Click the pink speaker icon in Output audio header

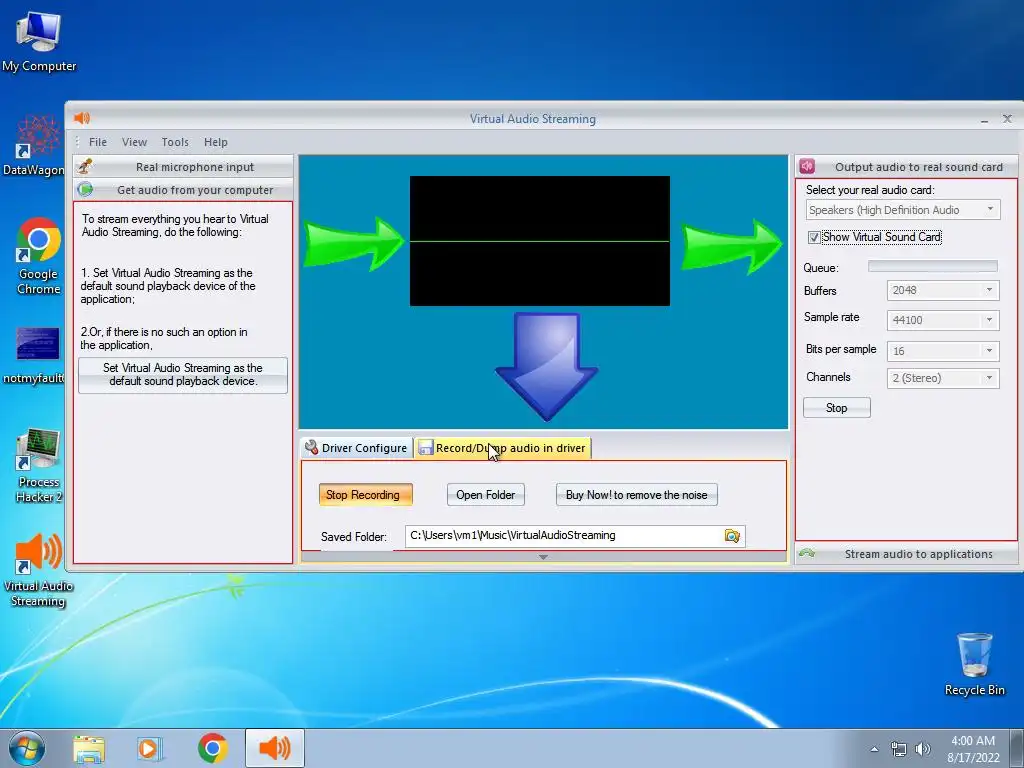[x=807, y=167]
